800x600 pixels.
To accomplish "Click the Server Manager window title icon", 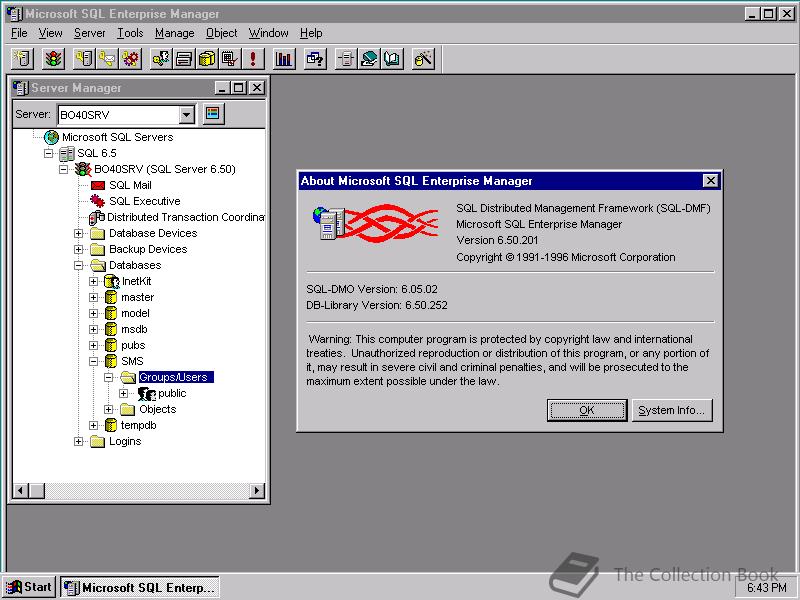I will tap(20, 88).
